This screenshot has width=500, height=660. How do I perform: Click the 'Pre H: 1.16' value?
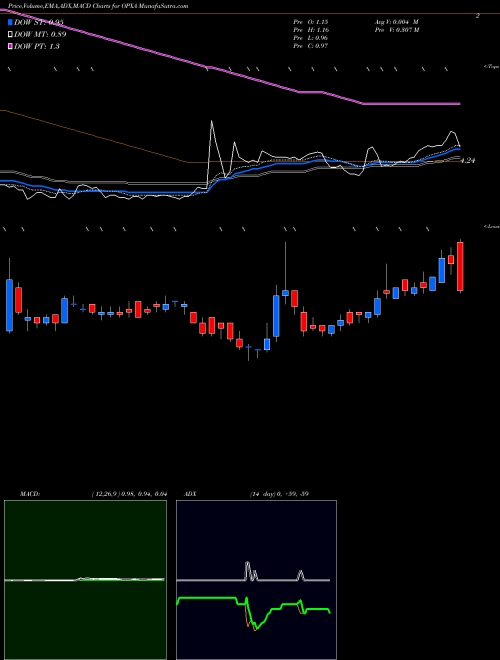click(x=311, y=30)
